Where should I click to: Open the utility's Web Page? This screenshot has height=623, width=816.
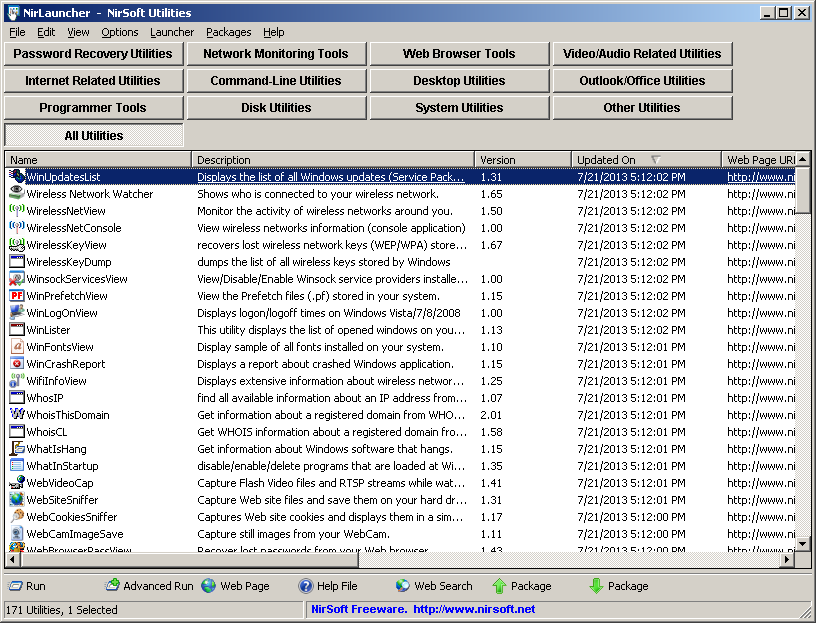235,586
